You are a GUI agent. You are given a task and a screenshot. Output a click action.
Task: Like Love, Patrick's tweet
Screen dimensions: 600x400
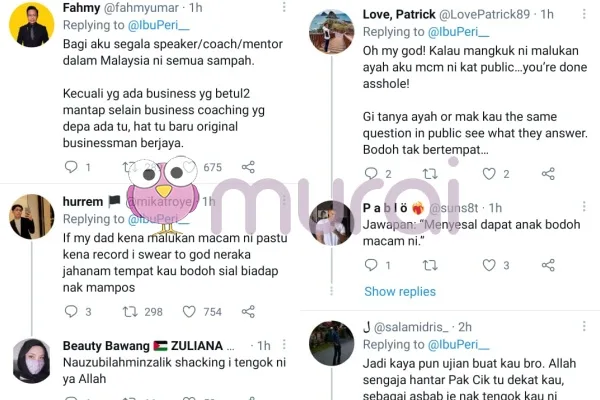tap(489, 173)
